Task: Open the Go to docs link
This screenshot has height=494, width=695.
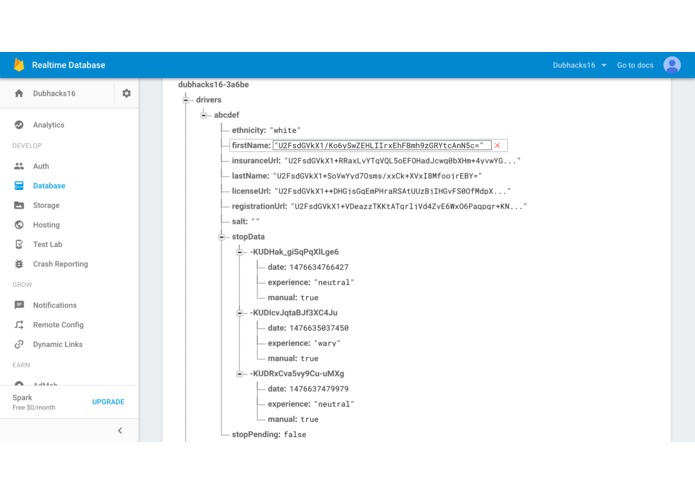Action: click(x=635, y=65)
